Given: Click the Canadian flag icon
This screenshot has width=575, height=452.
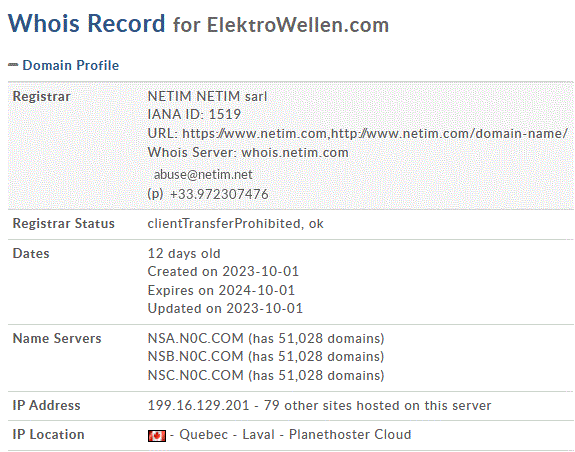Looking at the screenshot, I should (x=157, y=436).
